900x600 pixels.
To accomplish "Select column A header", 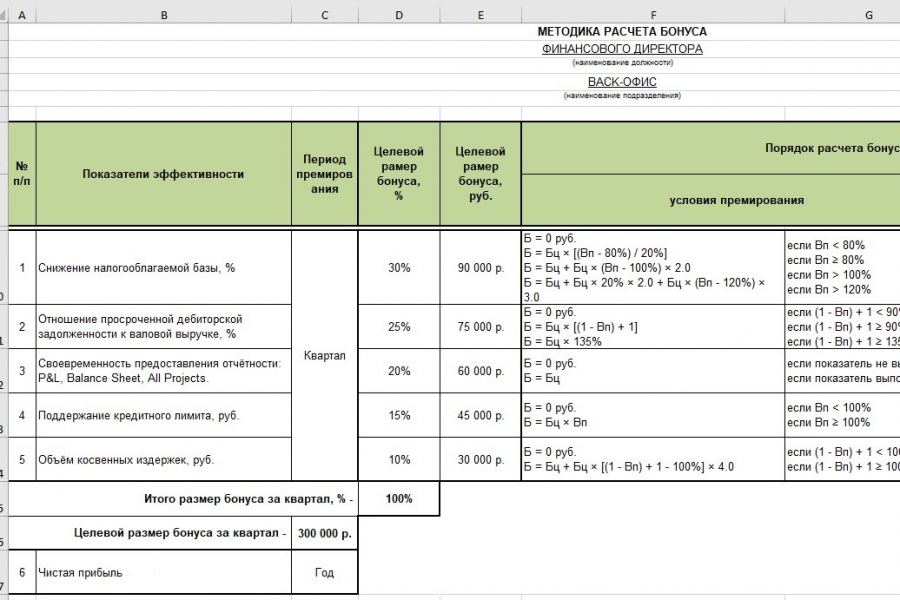I will click(x=22, y=15).
